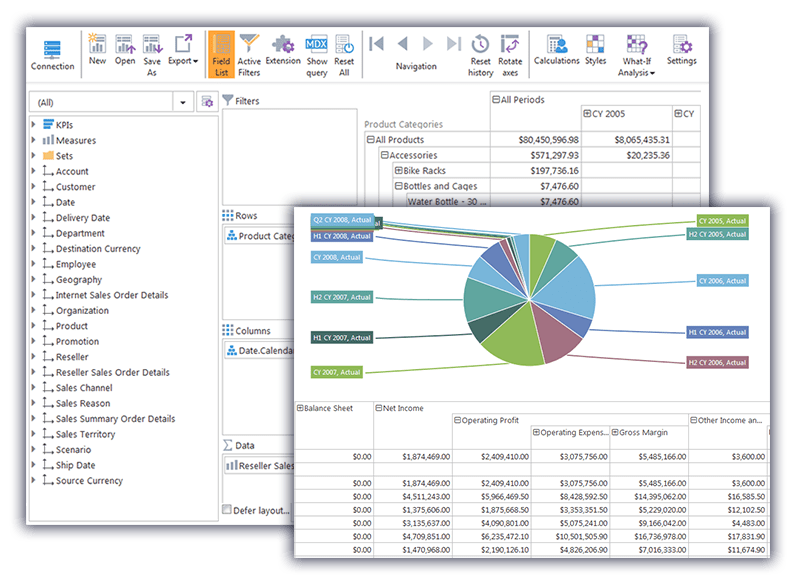Collapse the Accessories row
This screenshot has height=586, width=800.
point(385,155)
